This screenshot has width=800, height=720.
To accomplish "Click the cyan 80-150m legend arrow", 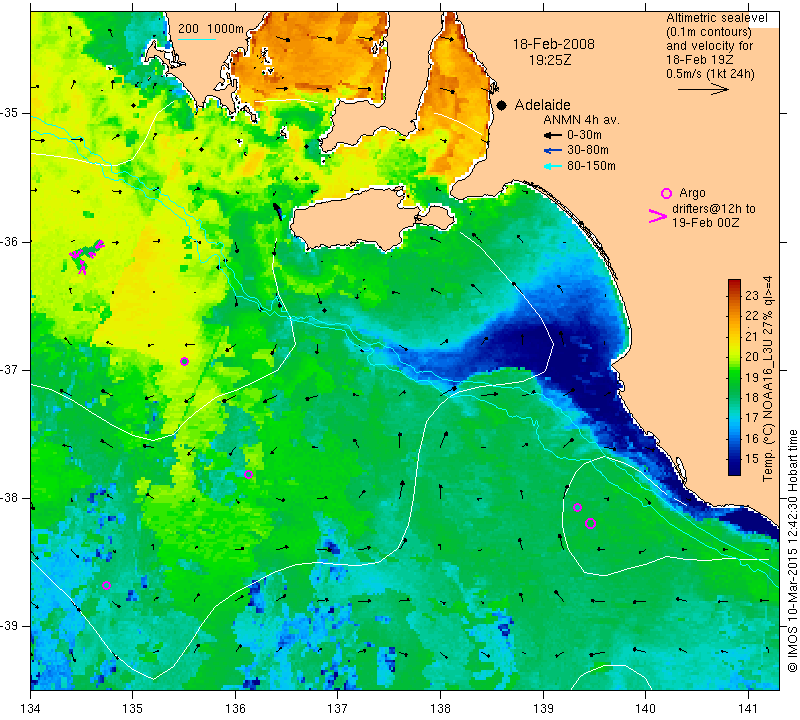I will pos(553,166).
